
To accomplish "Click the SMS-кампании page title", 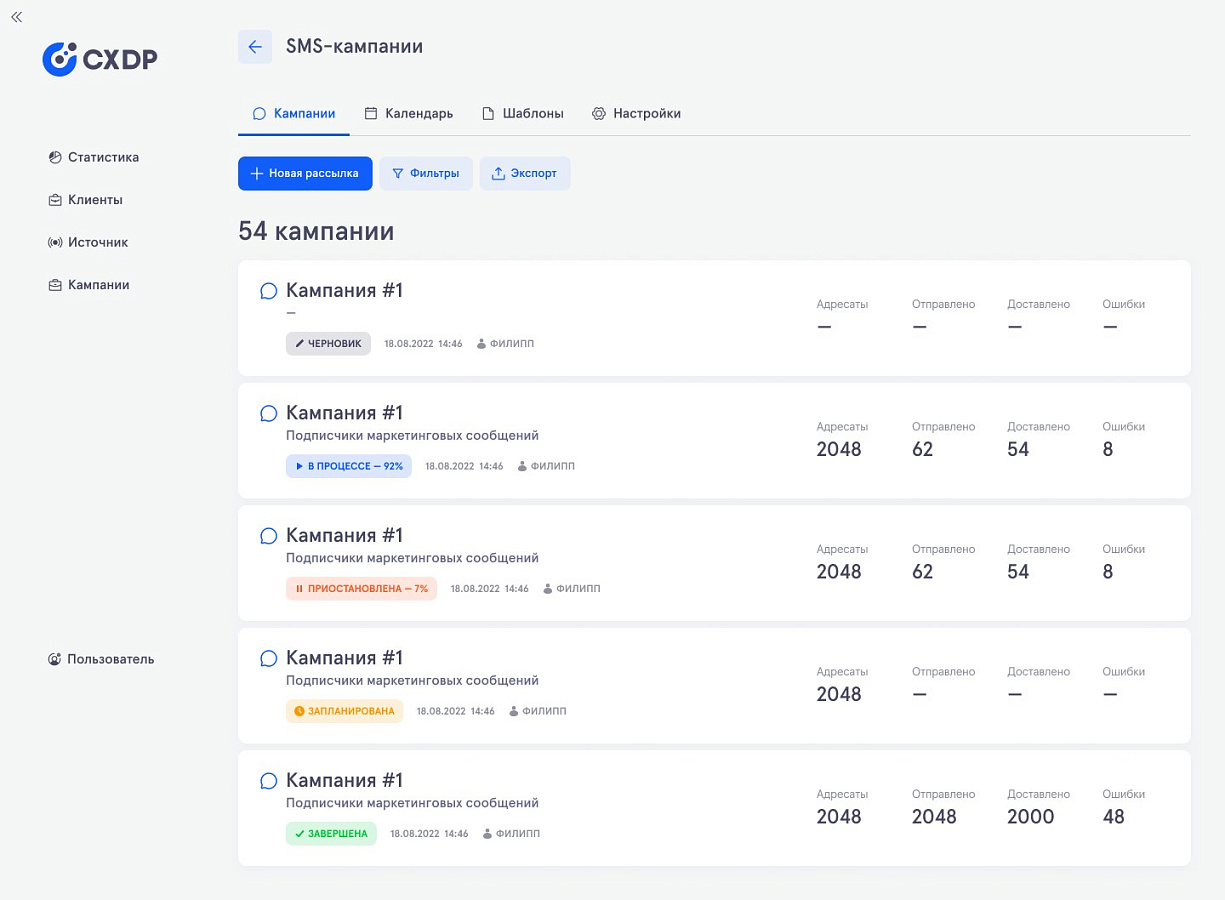I will (x=354, y=47).
